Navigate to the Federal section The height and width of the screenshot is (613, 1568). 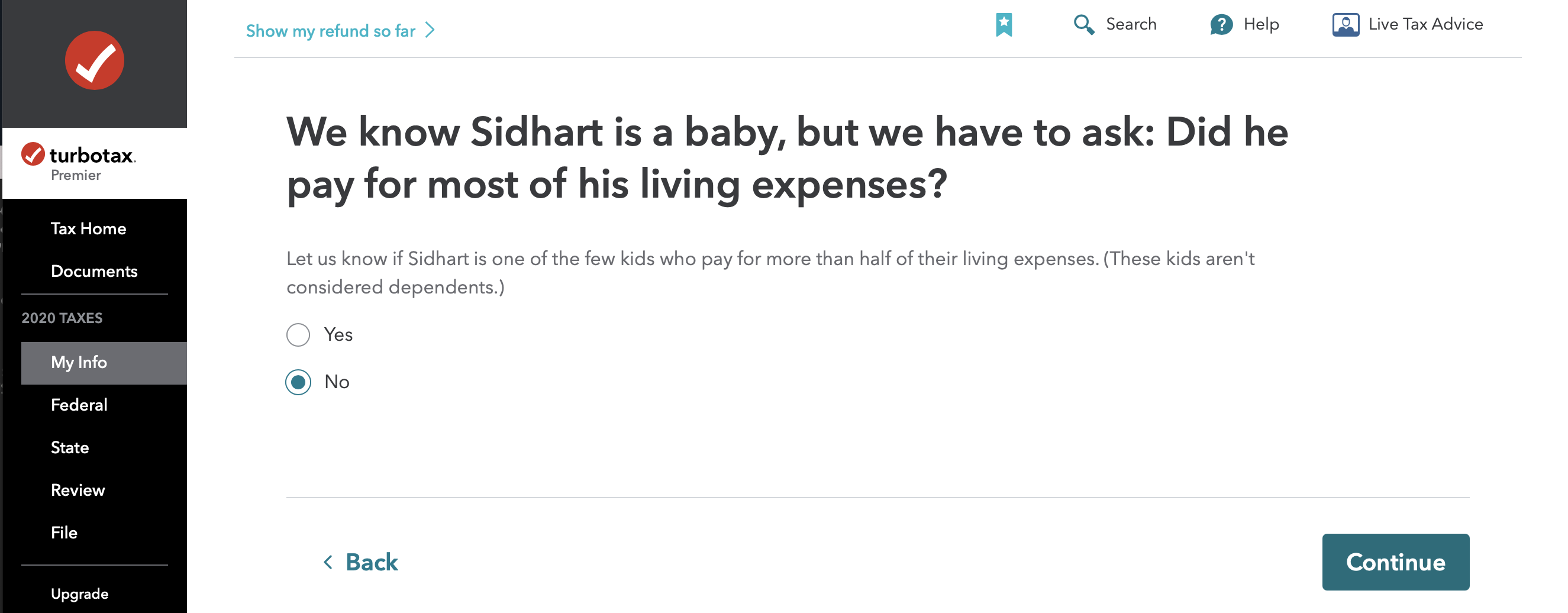tap(79, 405)
